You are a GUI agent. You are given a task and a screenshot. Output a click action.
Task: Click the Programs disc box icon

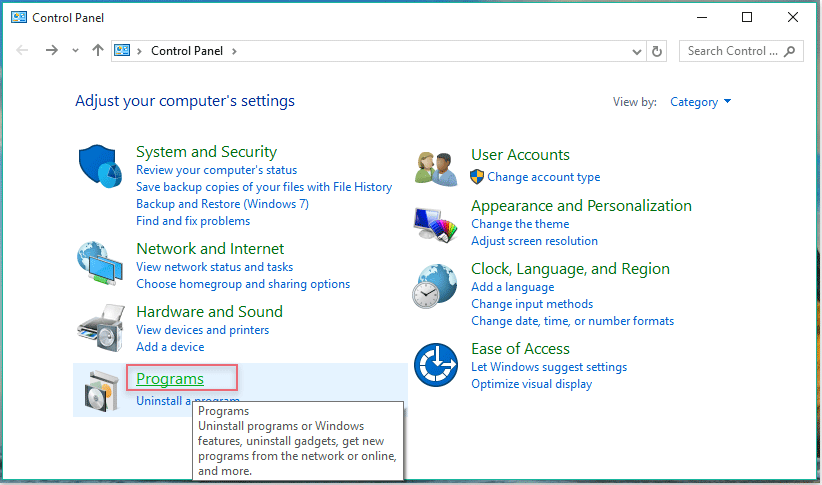coord(99,390)
